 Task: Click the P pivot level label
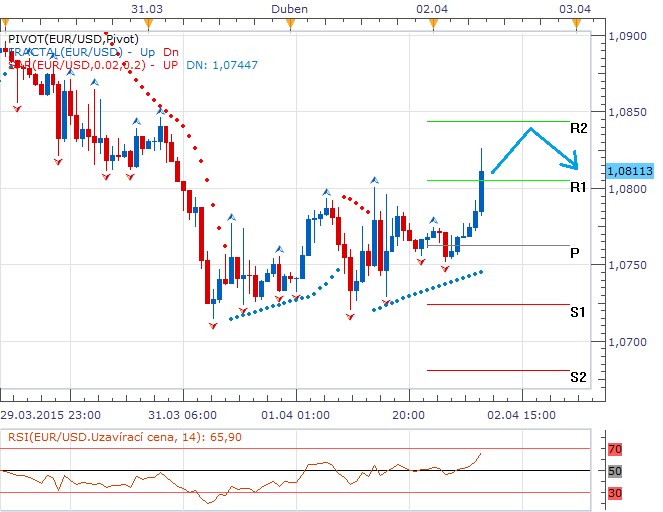575,253
